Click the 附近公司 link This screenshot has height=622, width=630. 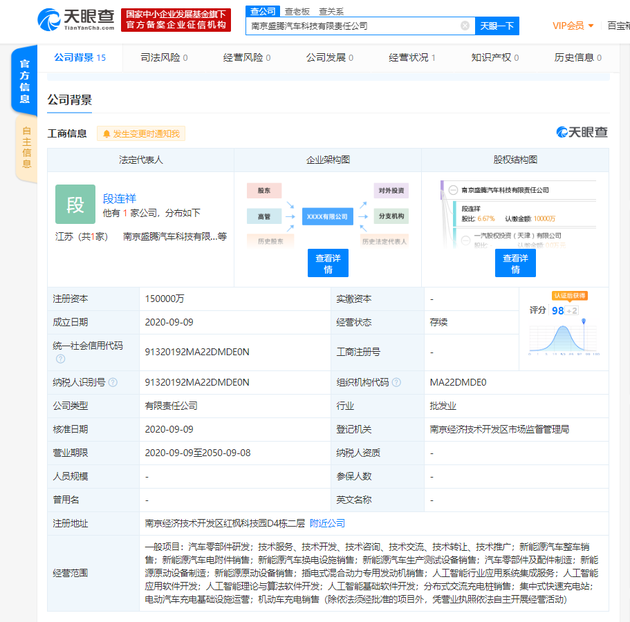coord(327,524)
